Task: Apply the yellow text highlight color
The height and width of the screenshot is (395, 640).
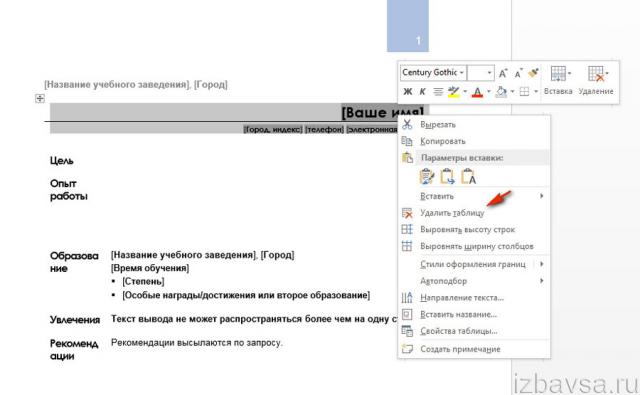Action: [x=453, y=92]
